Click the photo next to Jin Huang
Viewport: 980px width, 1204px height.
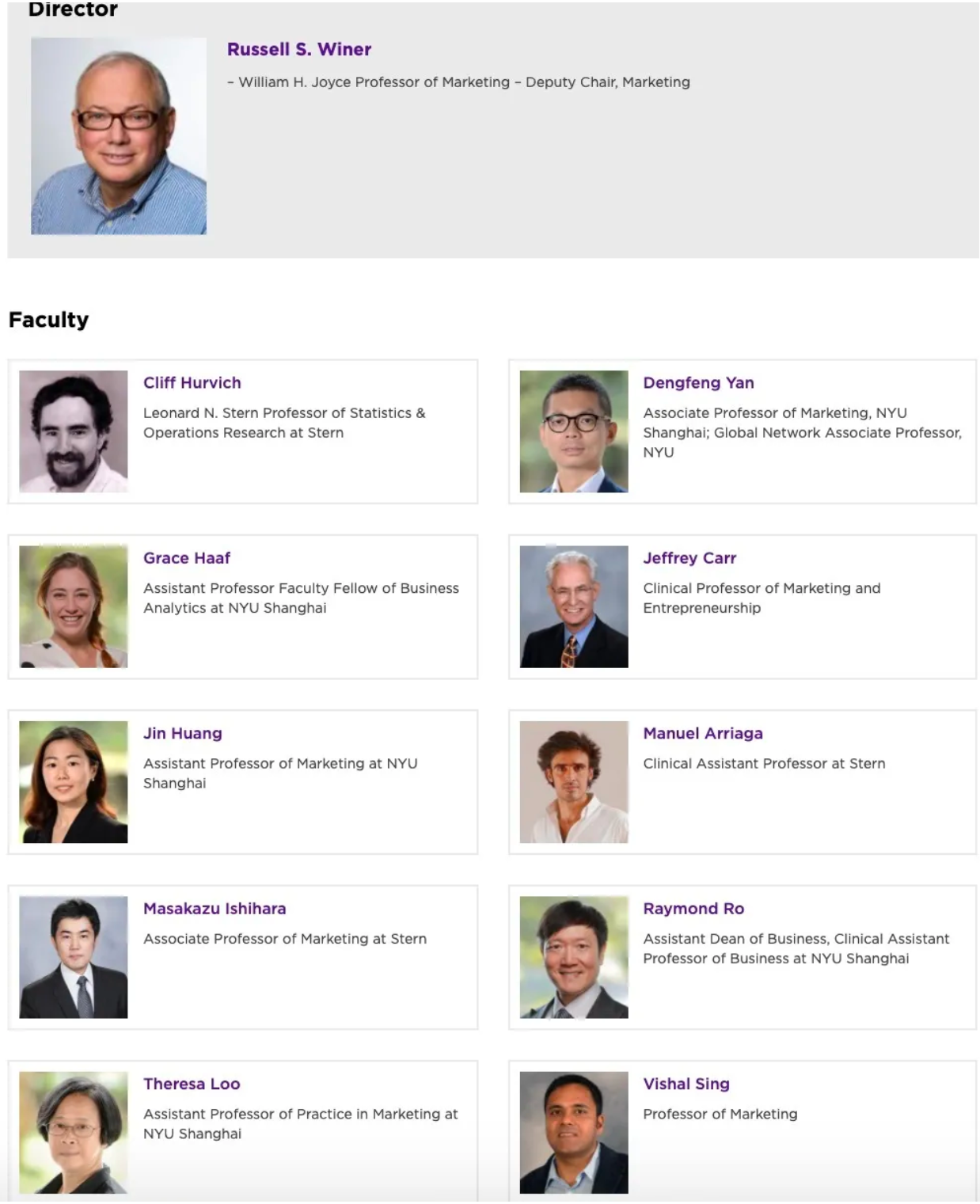(74, 782)
